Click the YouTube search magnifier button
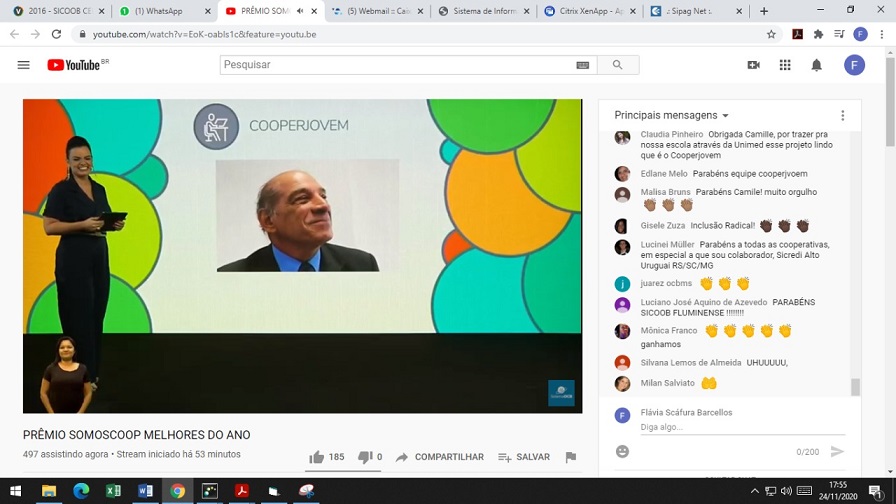896x504 pixels. tap(617, 65)
